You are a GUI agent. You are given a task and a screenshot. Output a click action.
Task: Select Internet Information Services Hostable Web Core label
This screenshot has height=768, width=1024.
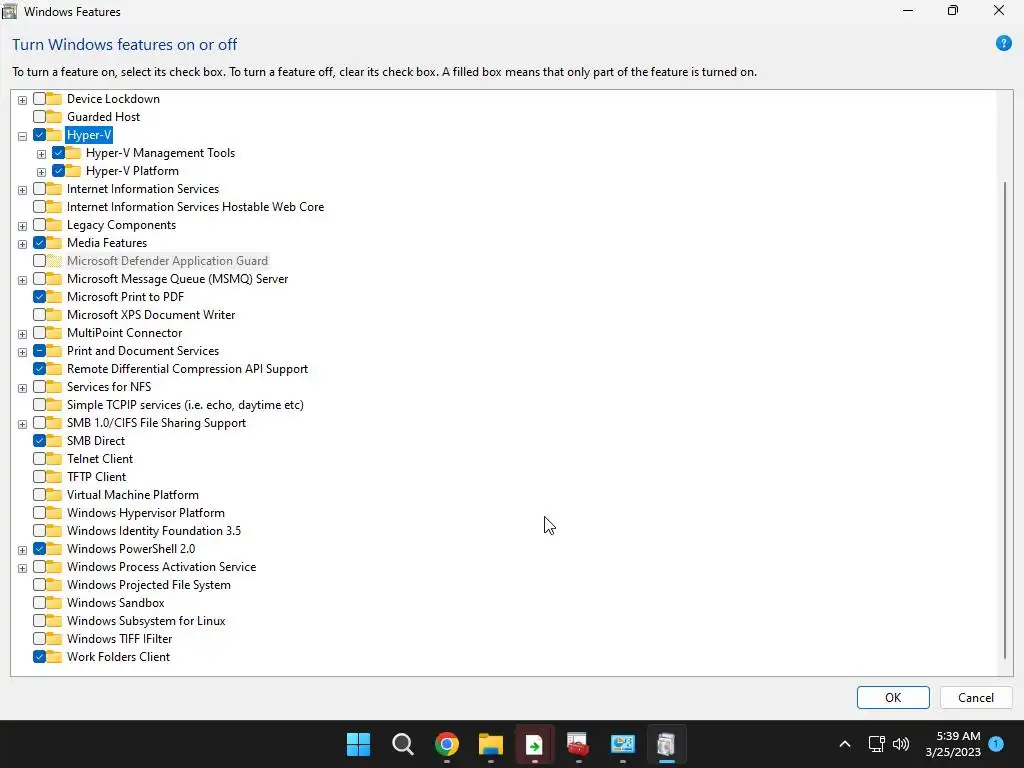point(195,206)
